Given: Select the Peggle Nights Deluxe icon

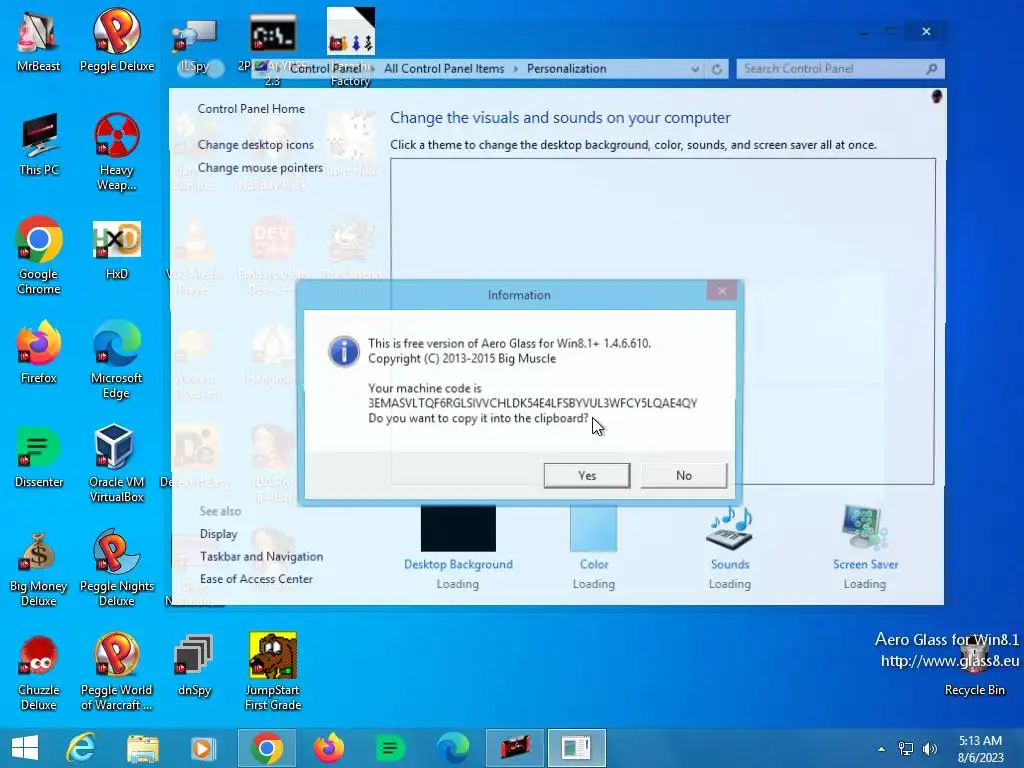Looking at the screenshot, I should (x=117, y=568).
